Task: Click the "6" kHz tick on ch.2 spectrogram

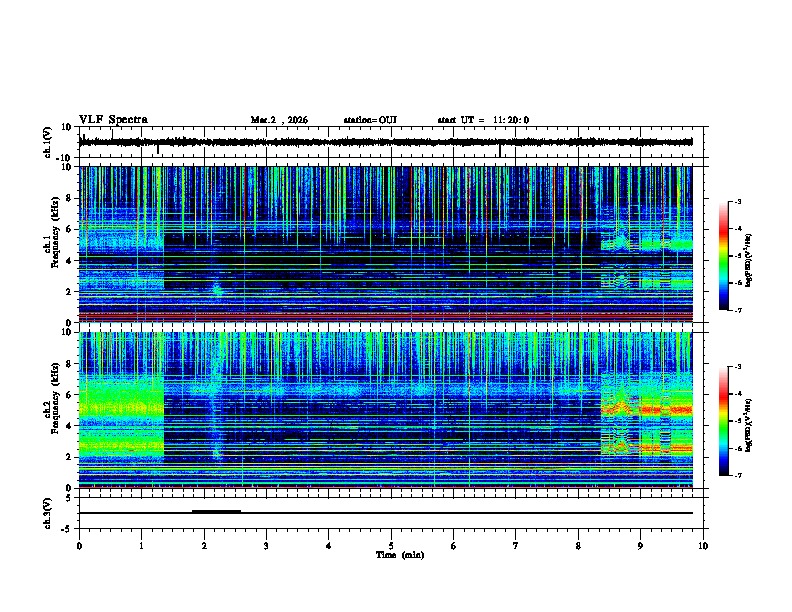Action: click(69, 394)
